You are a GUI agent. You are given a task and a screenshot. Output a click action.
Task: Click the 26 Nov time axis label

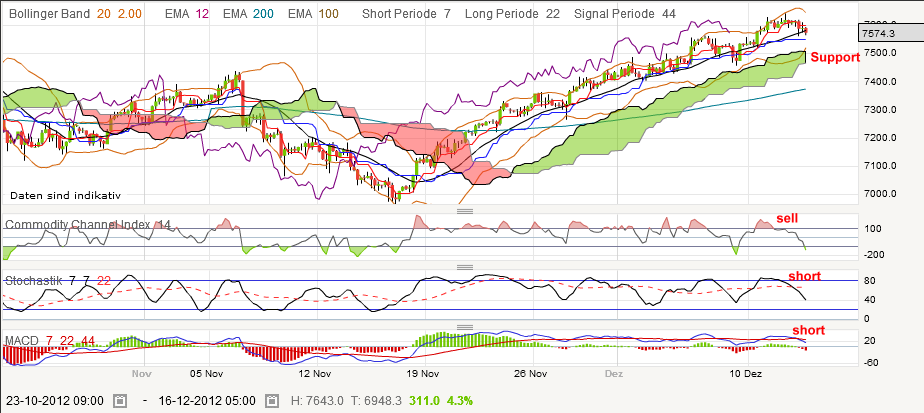coord(533,374)
